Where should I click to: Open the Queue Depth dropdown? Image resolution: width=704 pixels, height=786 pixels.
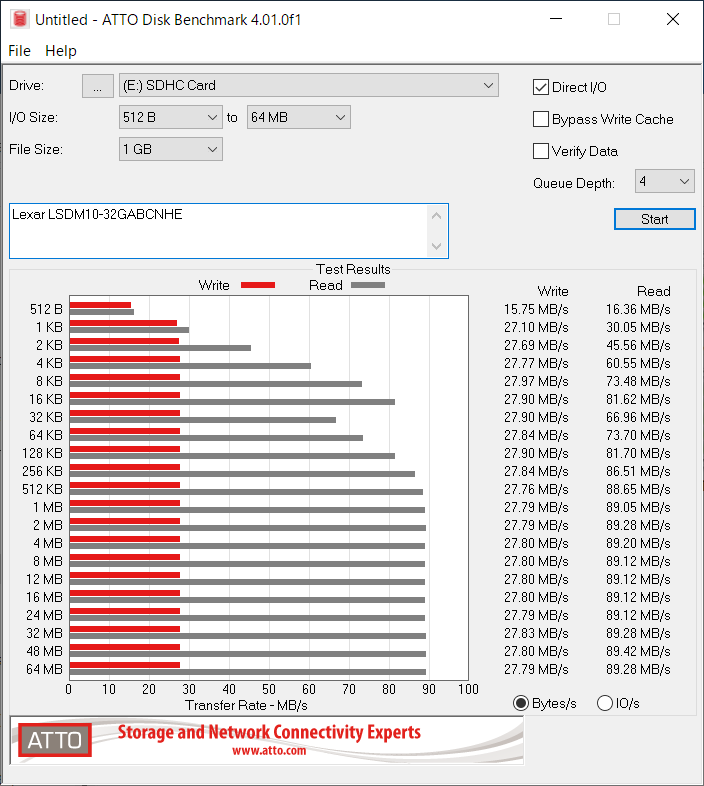coord(665,181)
